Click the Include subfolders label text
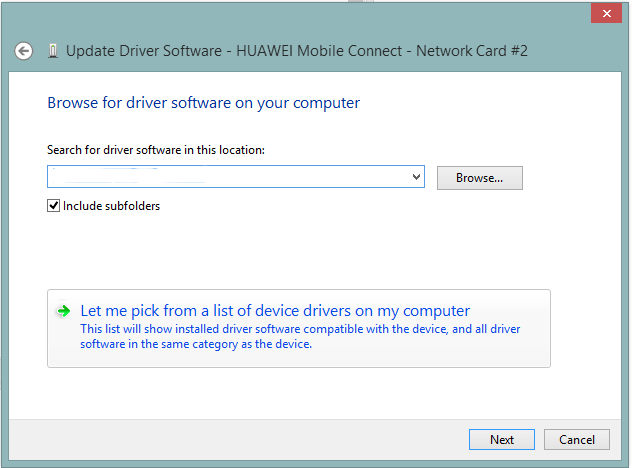The height and width of the screenshot is (468, 632). coord(111,206)
